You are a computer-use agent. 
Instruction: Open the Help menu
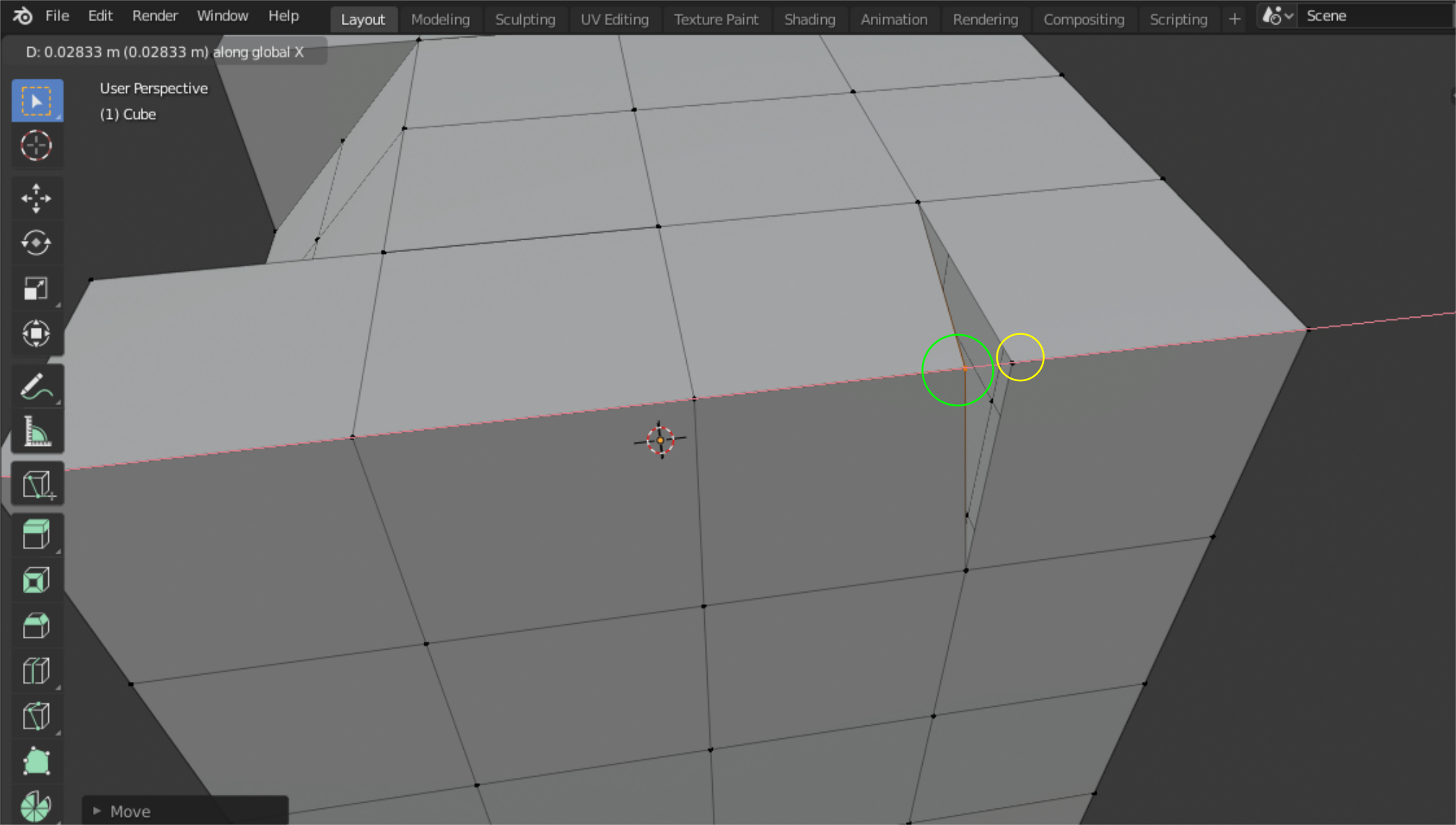284,16
